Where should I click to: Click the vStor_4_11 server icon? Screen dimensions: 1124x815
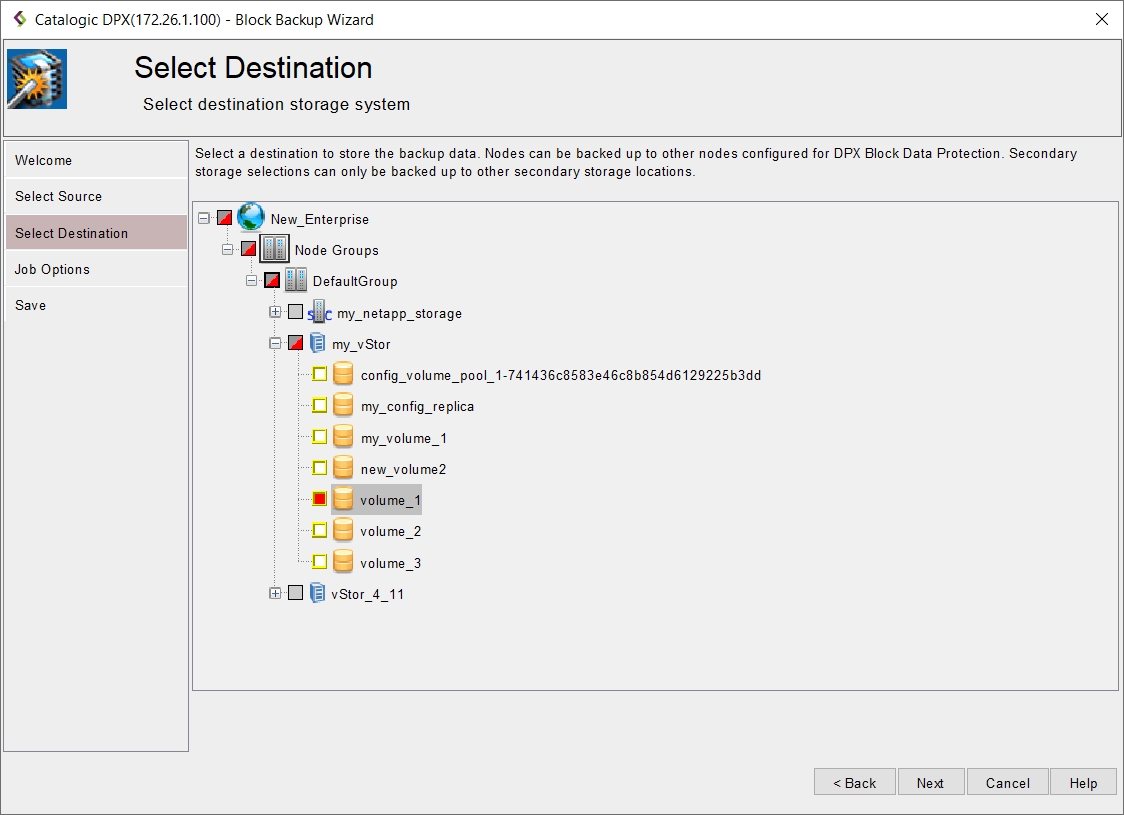coord(318,594)
